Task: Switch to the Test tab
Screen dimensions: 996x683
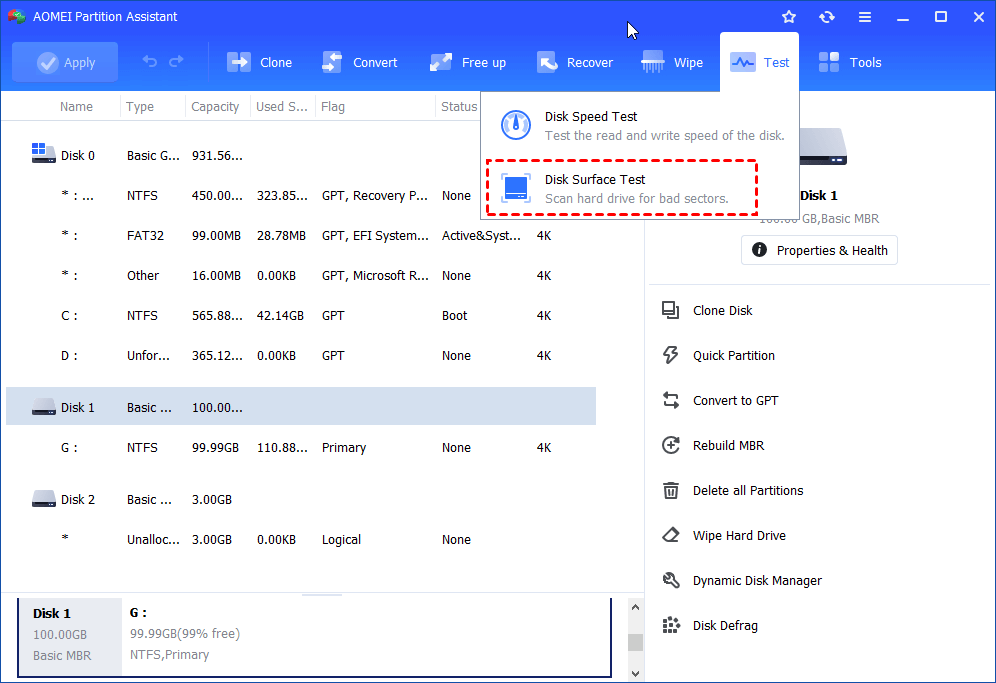Action: coord(759,61)
